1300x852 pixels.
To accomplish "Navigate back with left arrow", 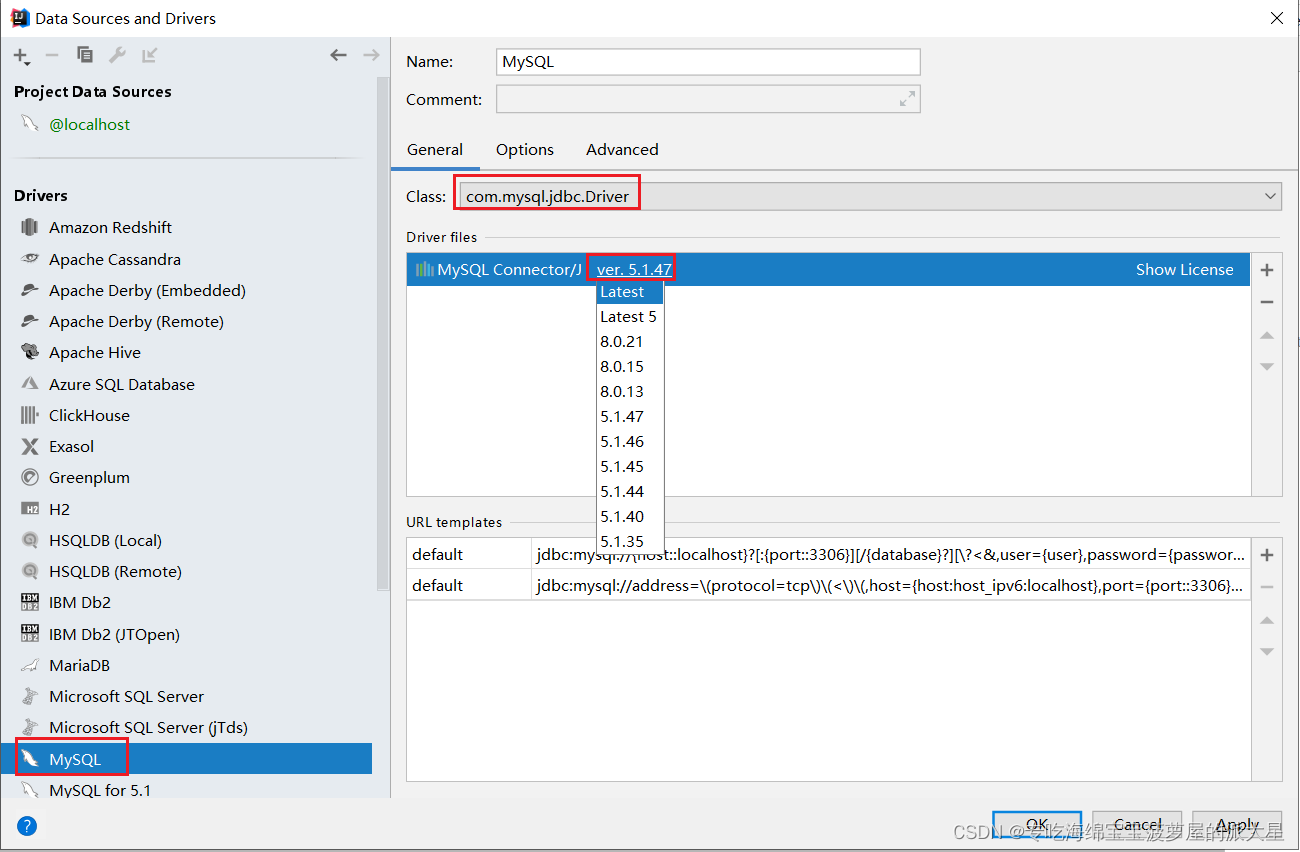I will tap(339, 56).
